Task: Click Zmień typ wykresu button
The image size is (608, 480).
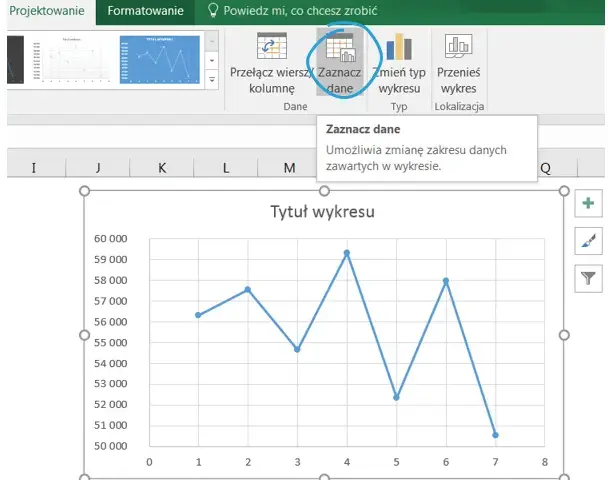Action: (399, 63)
